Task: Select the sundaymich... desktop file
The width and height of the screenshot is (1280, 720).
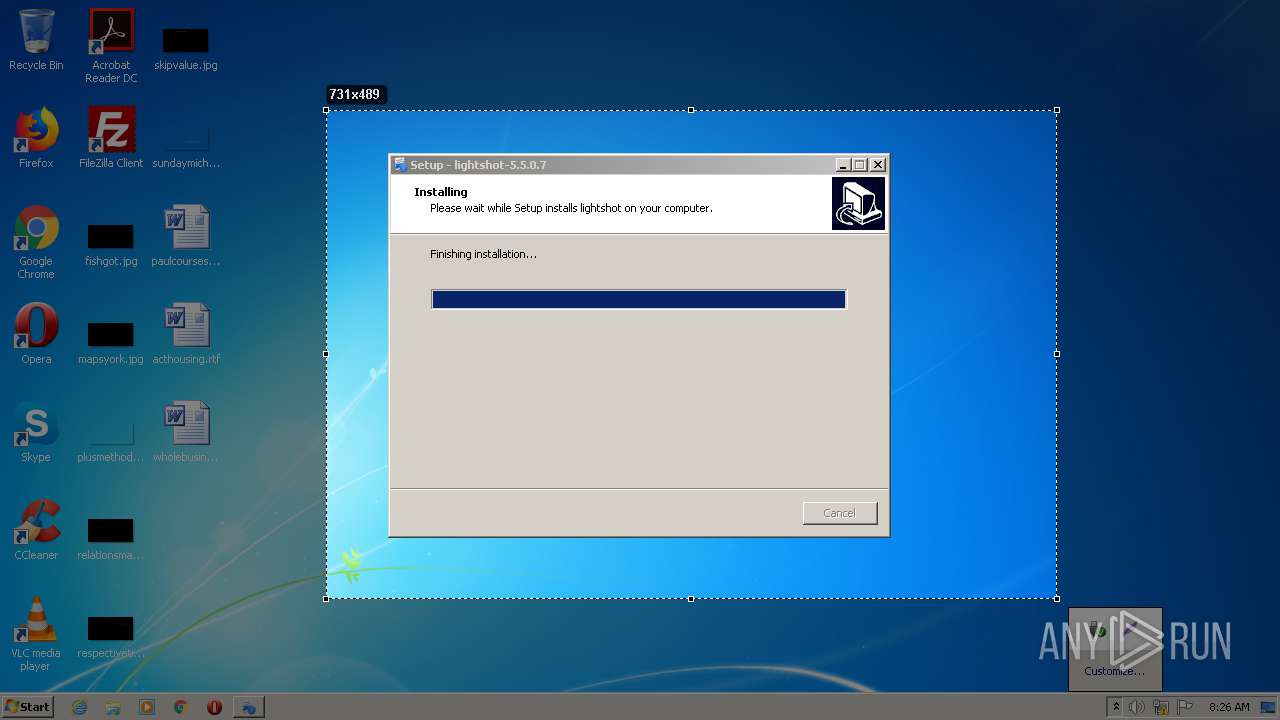Action: point(186,147)
